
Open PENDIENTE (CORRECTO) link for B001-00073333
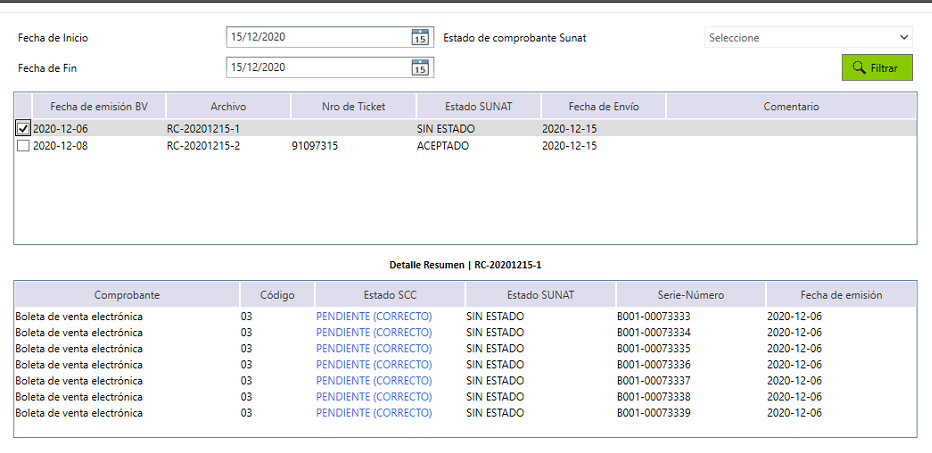374,317
